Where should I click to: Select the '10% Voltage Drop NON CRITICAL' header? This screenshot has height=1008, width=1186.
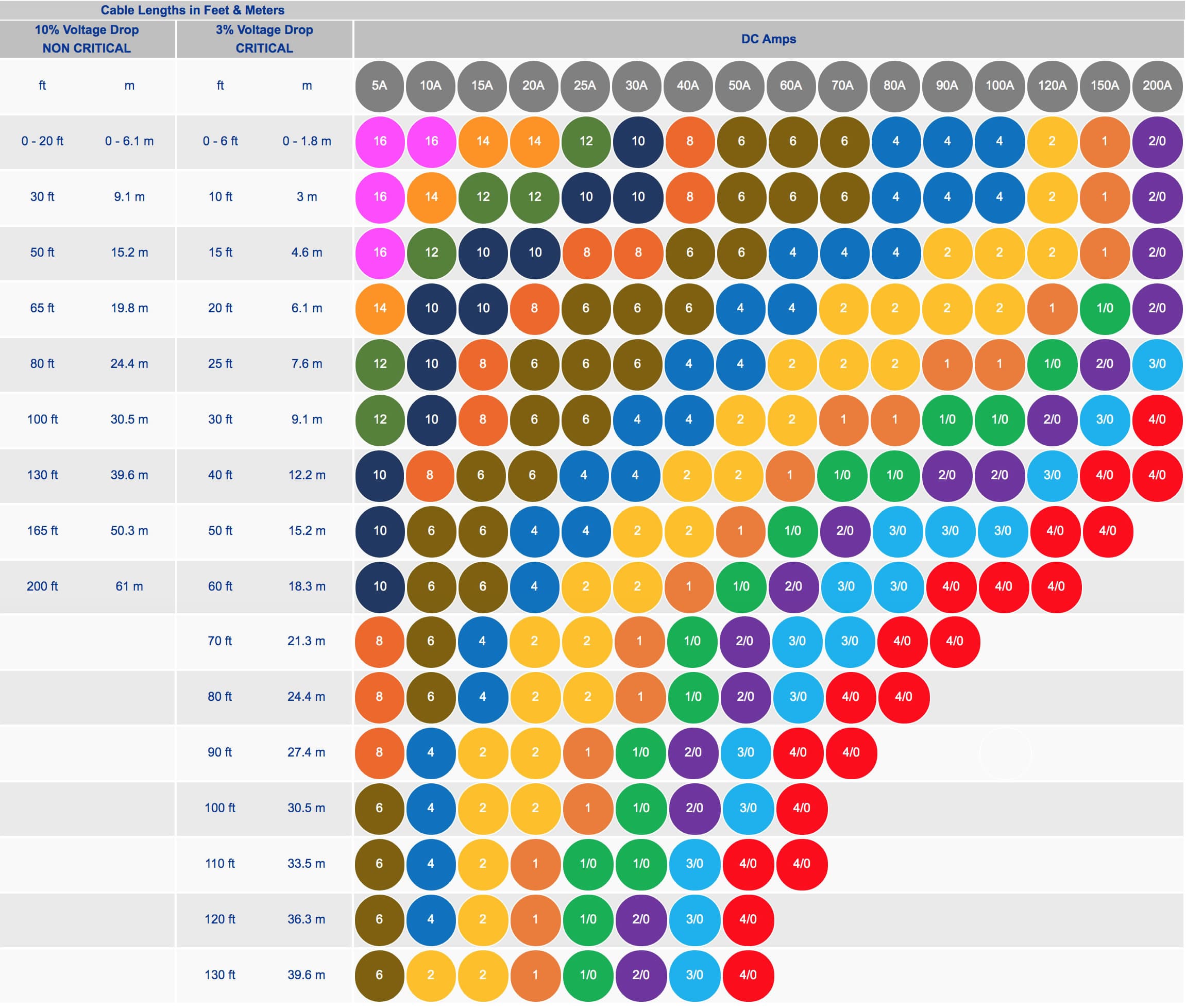pos(87,39)
